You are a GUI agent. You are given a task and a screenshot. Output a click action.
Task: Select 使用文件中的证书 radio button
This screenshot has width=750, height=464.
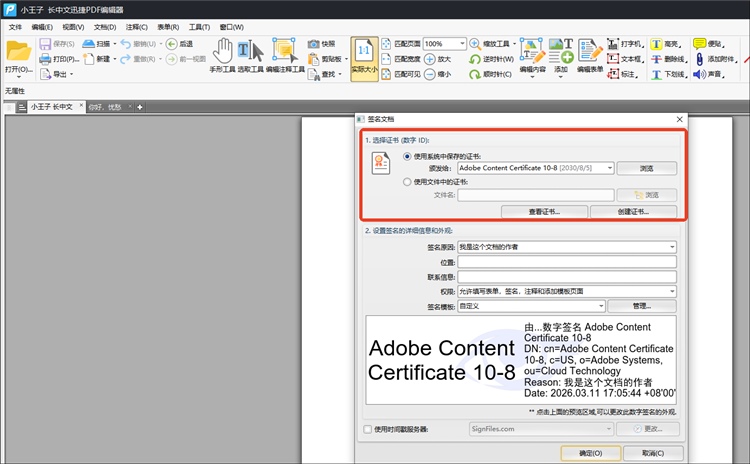(407, 182)
